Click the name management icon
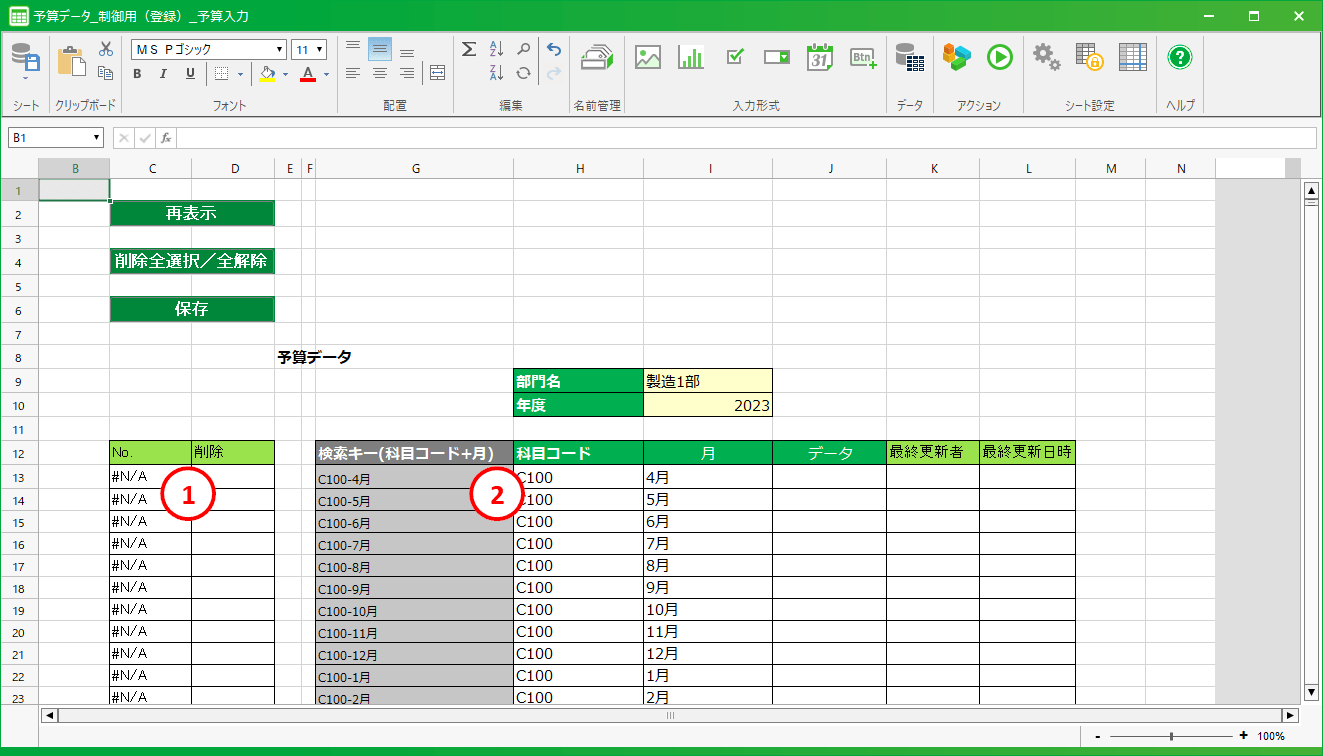This screenshot has height=756, width=1323. coord(597,58)
